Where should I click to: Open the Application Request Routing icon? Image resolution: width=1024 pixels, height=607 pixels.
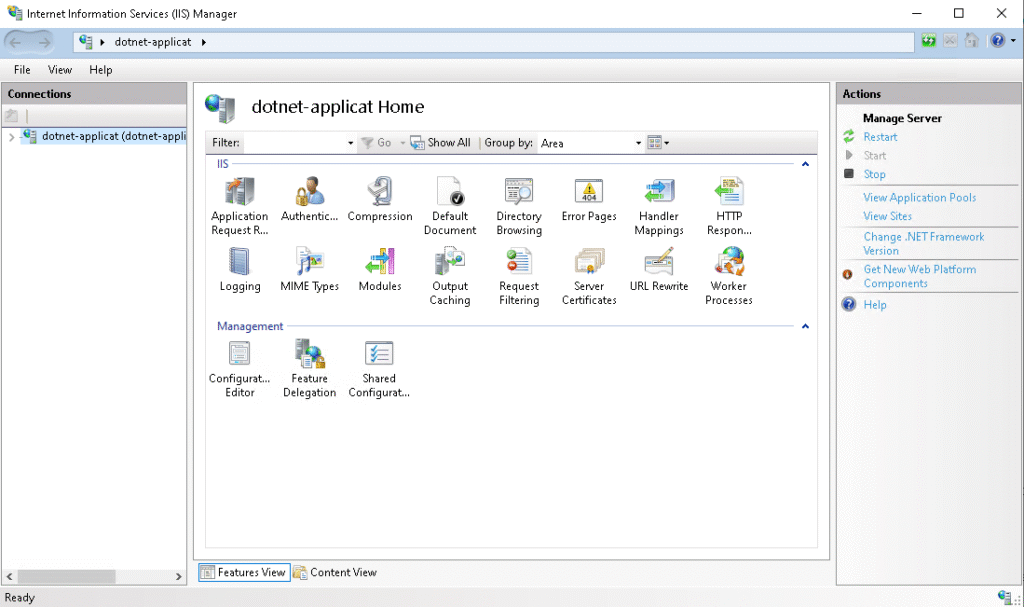(239, 193)
